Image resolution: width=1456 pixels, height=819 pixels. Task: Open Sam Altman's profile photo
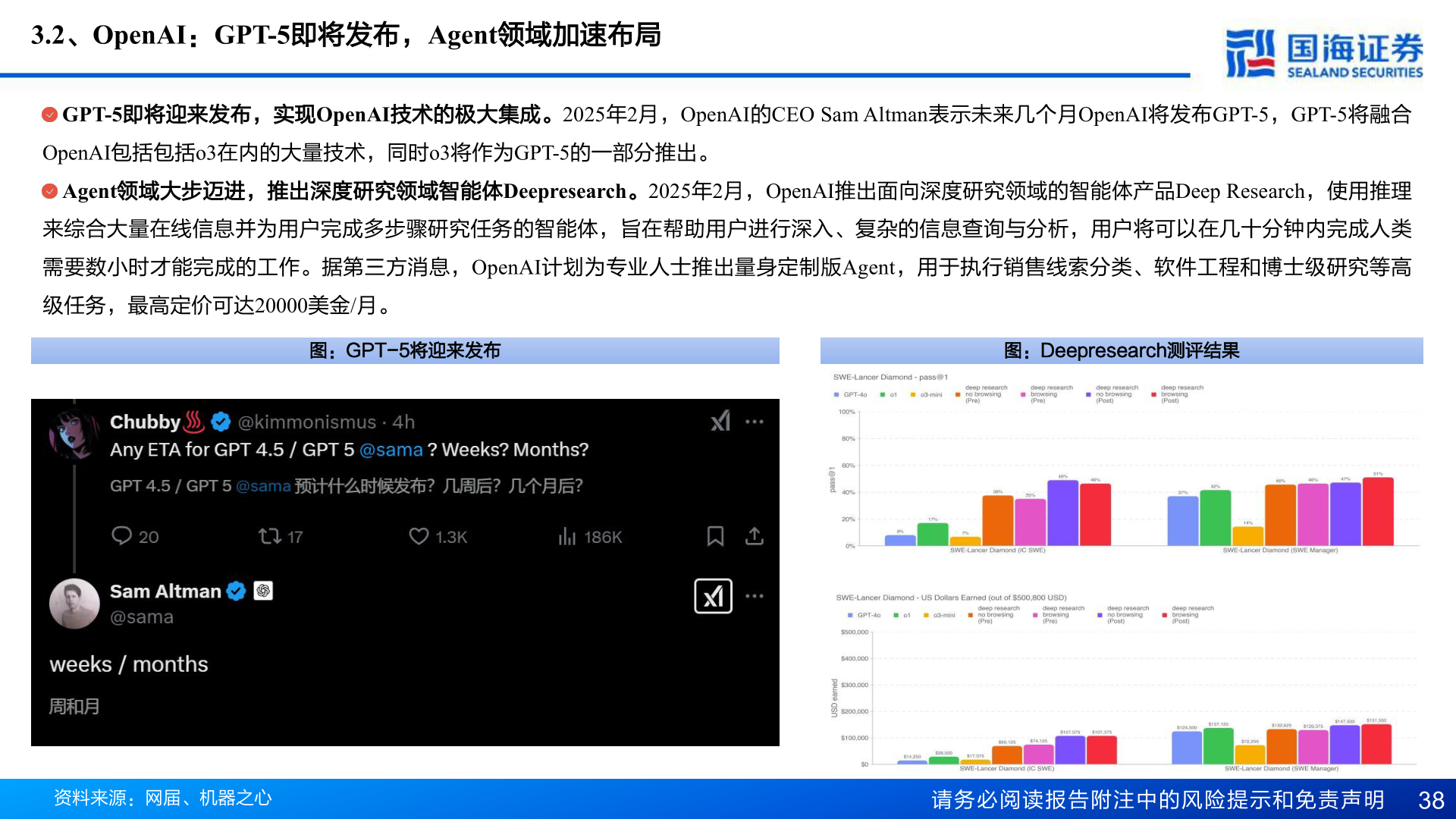point(74,604)
